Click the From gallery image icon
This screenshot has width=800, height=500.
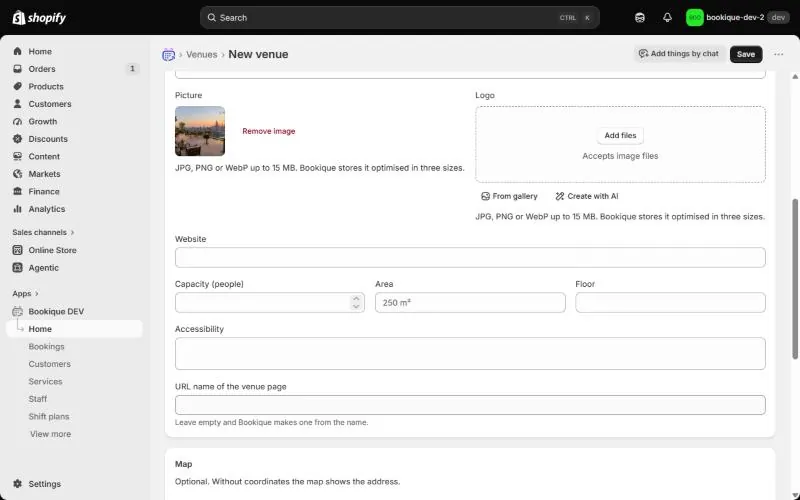[x=485, y=196]
